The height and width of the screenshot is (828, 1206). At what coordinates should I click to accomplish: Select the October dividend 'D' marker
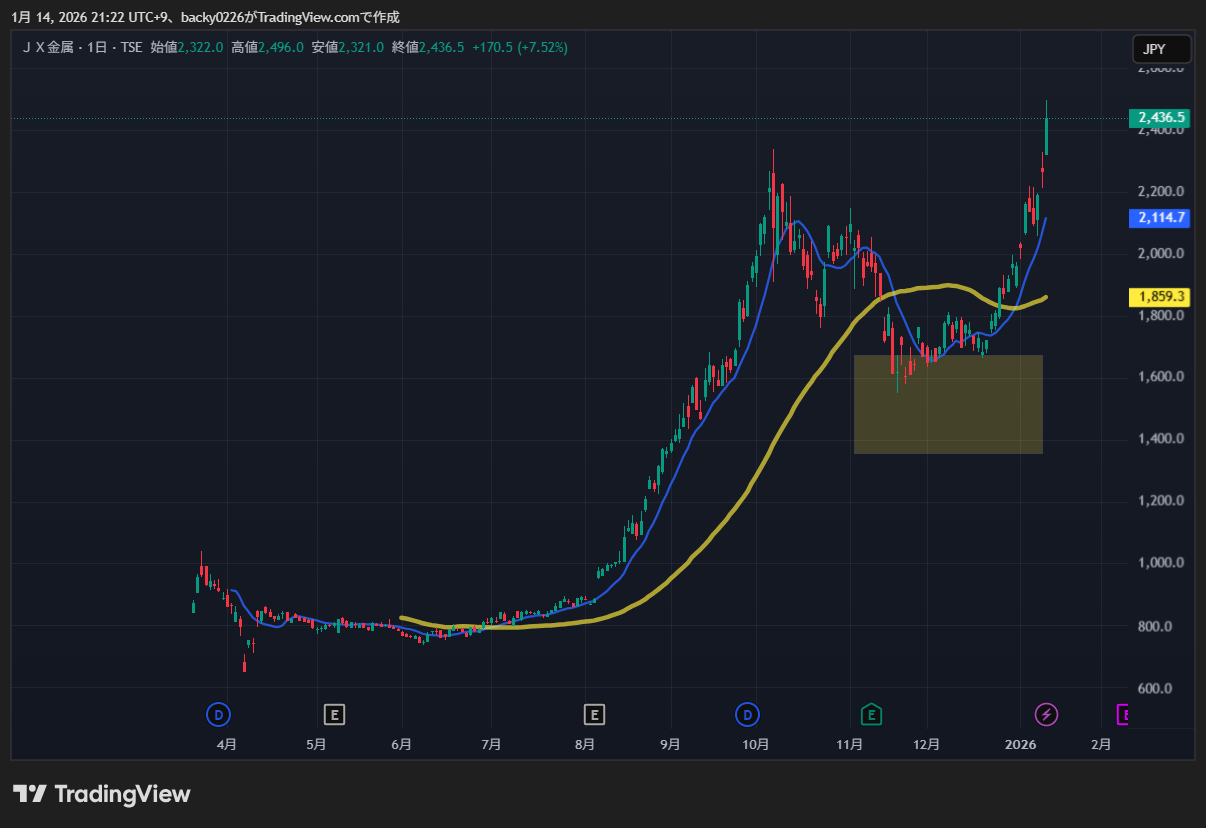click(747, 714)
